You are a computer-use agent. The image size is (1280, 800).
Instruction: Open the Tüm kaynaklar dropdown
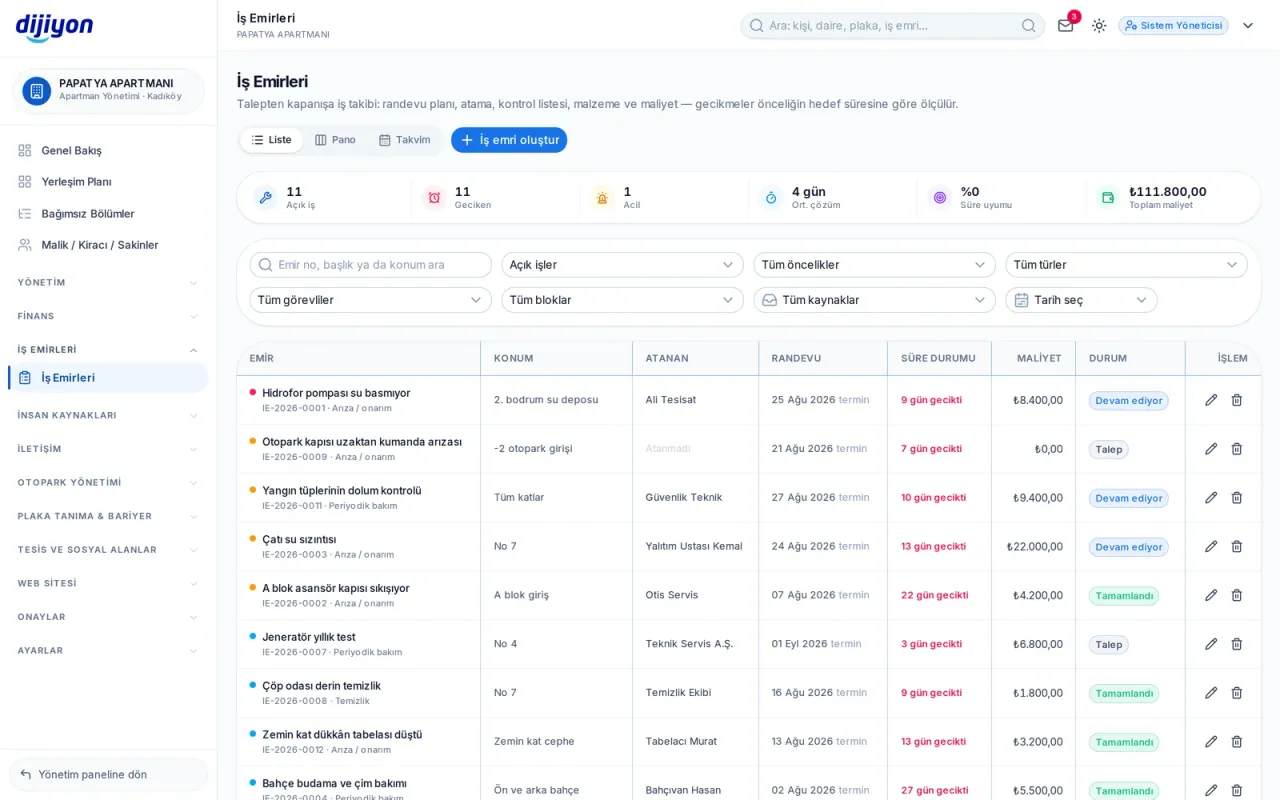[x=874, y=300]
